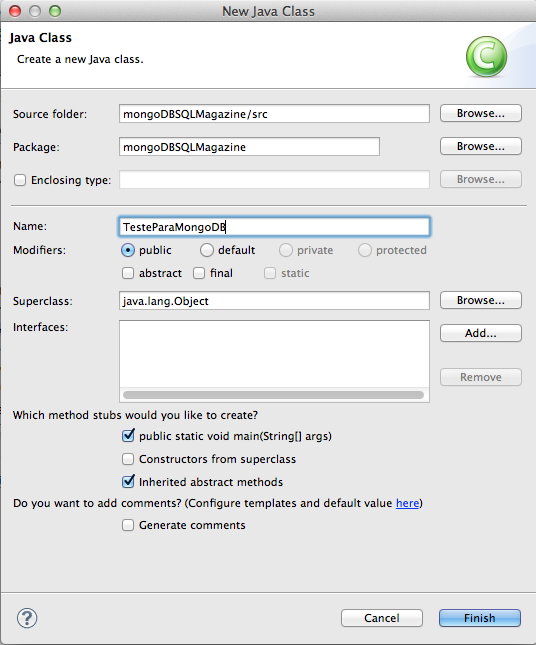Click the Superclass text field
Screen dimensions: 536x645
(x=274, y=301)
